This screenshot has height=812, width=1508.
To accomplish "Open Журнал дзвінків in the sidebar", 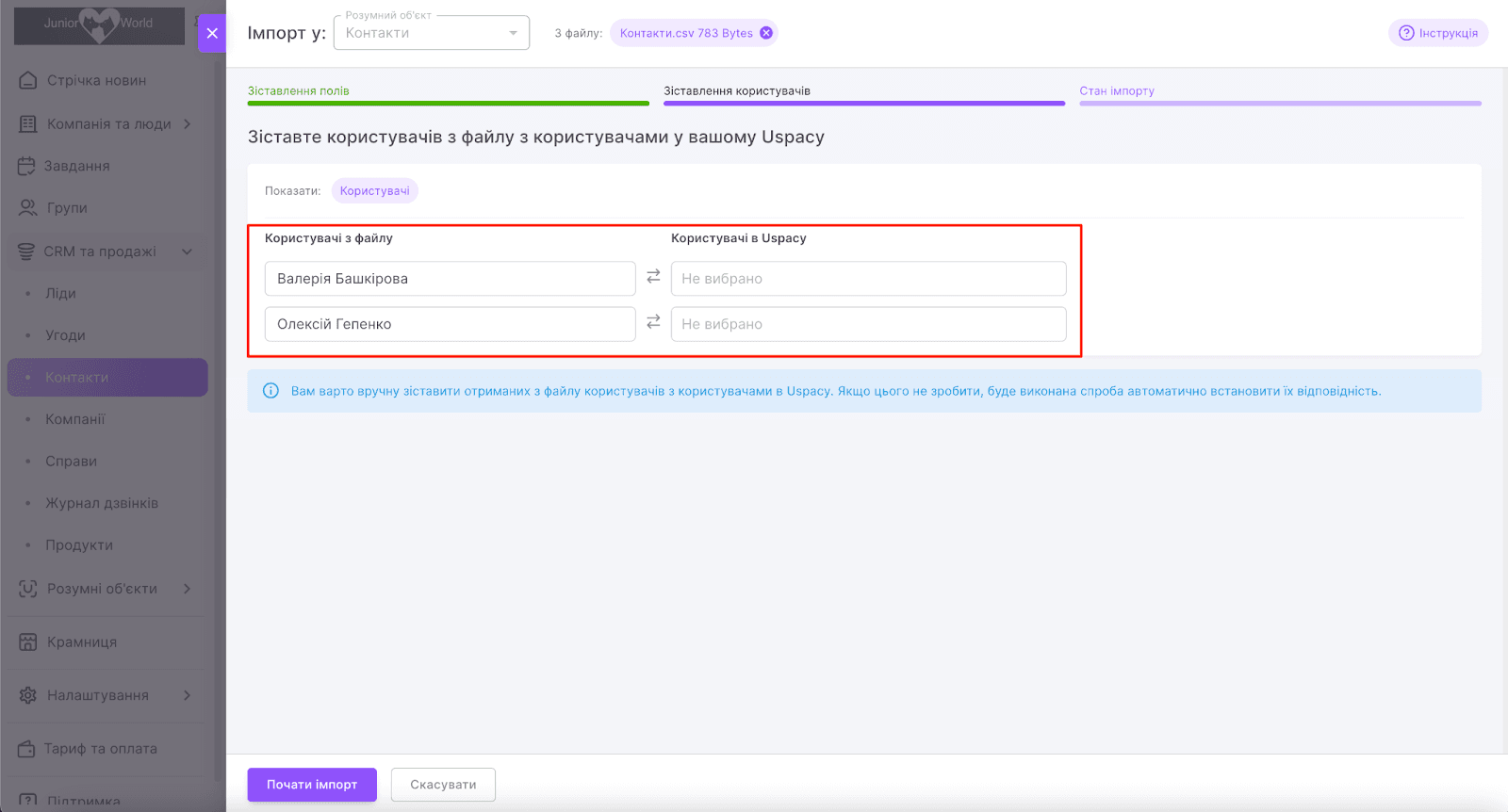I will [x=102, y=503].
